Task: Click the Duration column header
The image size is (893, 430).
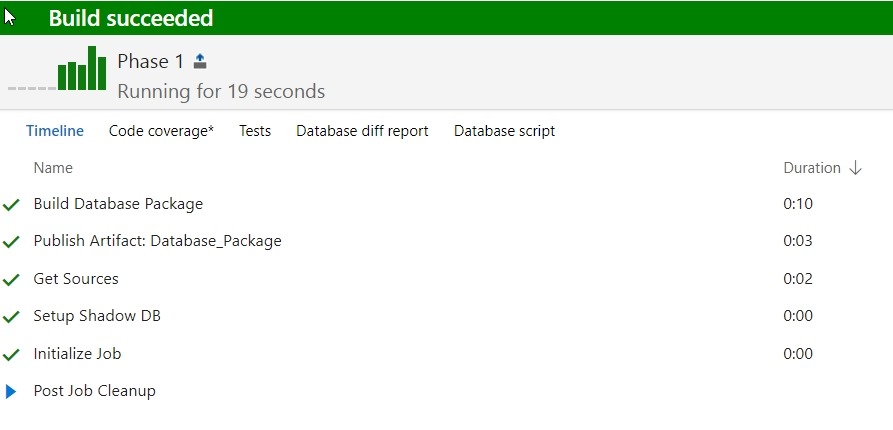Action: tap(811, 168)
